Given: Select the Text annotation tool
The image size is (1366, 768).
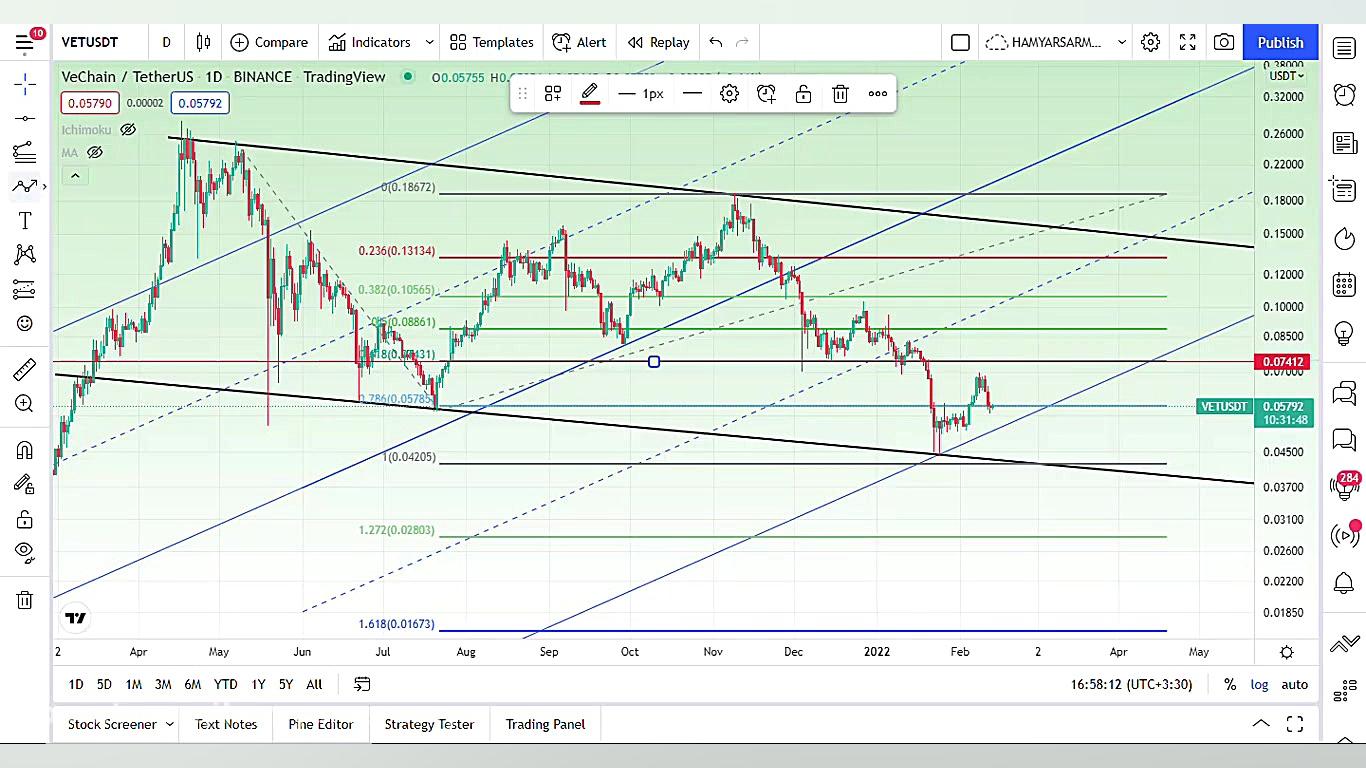Looking at the screenshot, I should [25, 220].
